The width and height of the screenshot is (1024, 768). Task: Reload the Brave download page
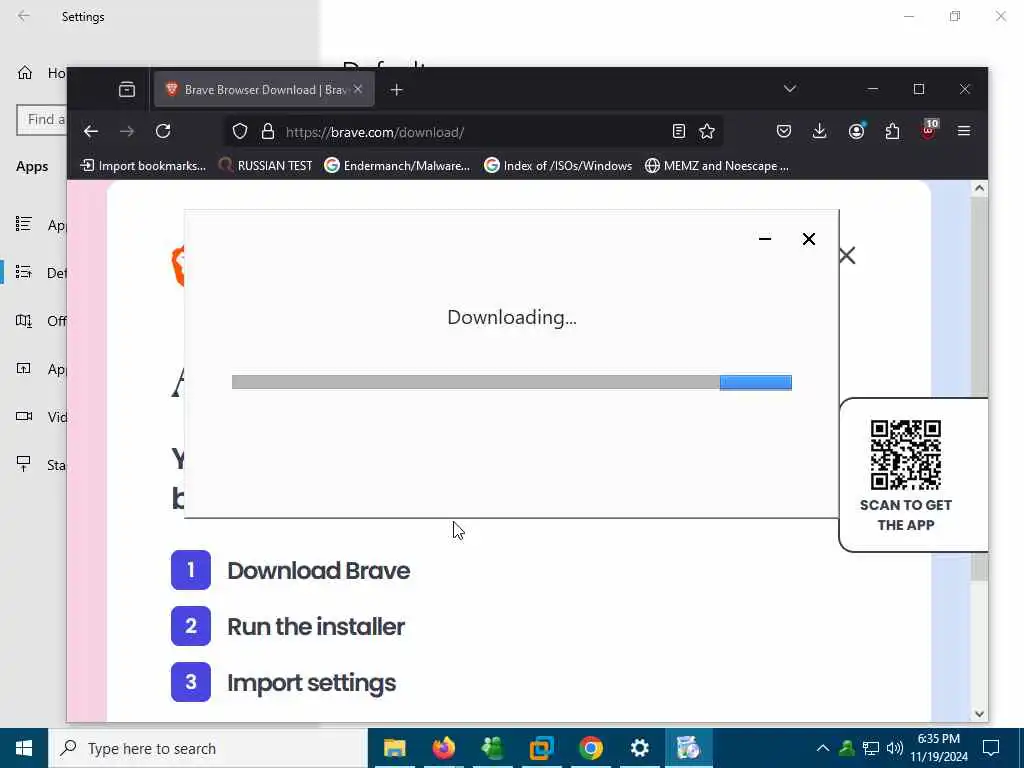click(x=163, y=131)
